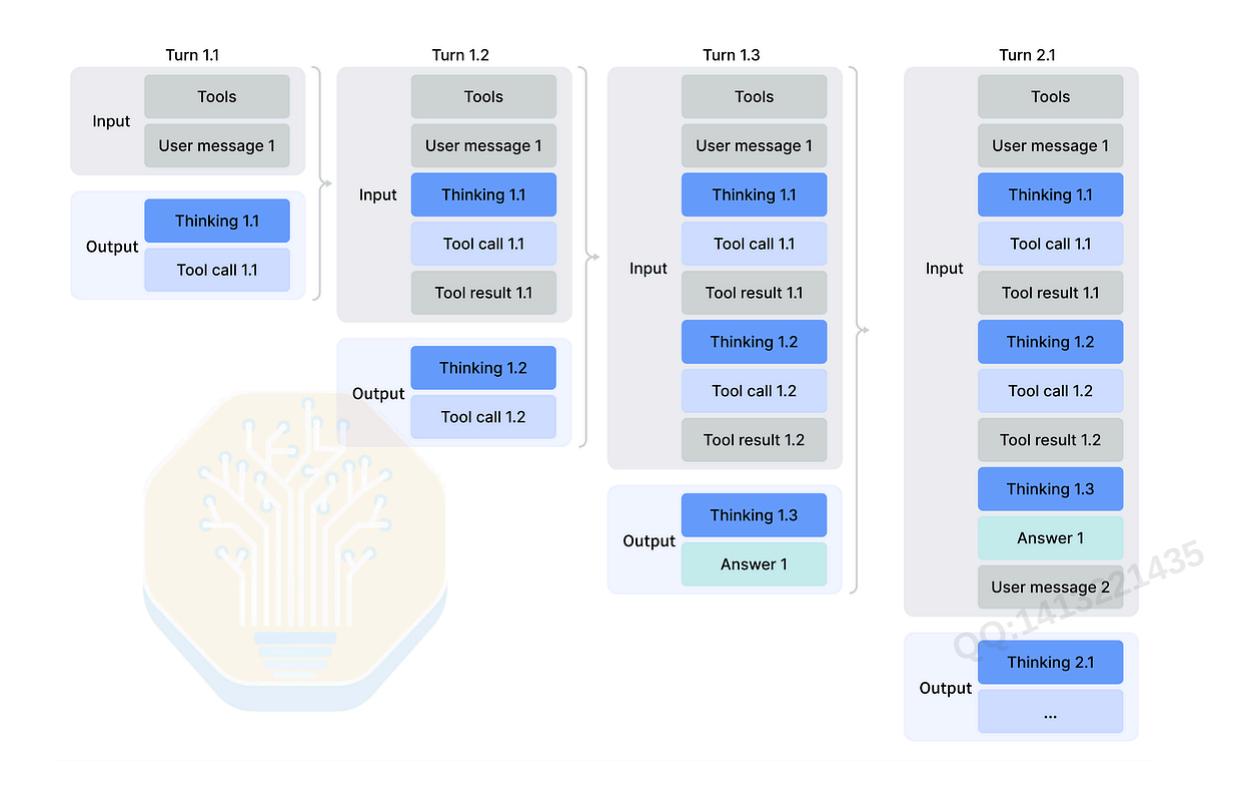1255x787 pixels.
Task: Select the Turn 2.1 heading
Action: click(1028, 55)
